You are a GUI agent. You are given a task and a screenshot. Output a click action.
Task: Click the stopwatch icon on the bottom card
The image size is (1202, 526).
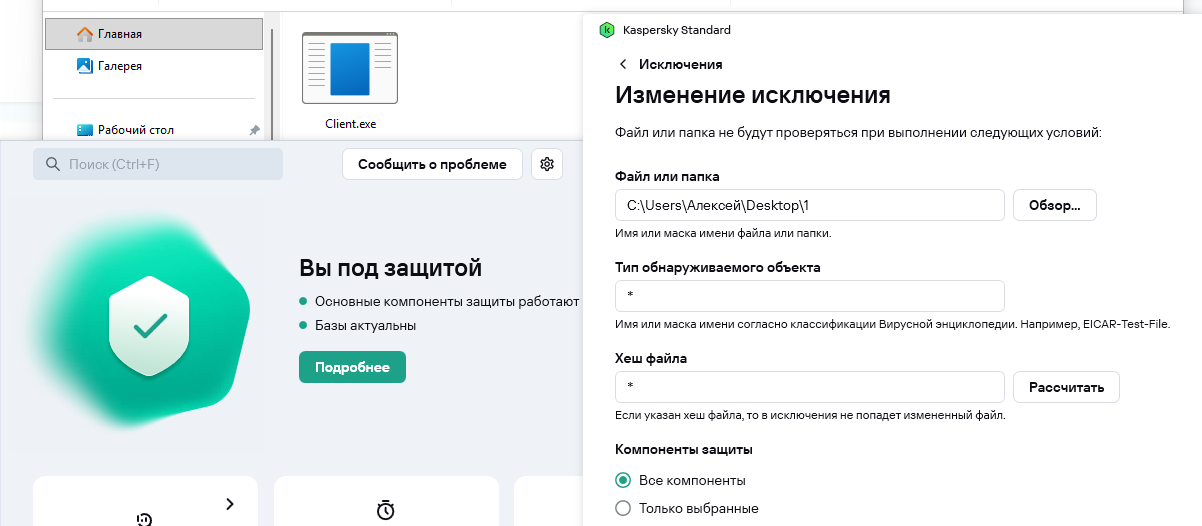[x=386, y=510]
